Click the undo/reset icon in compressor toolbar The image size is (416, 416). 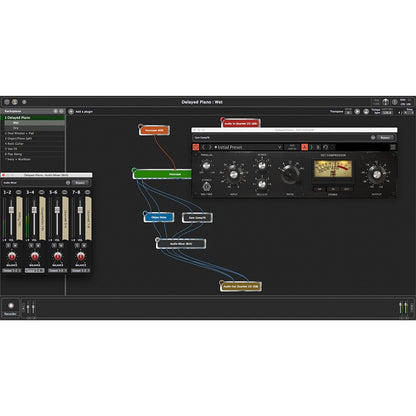(x=325, y=147)
